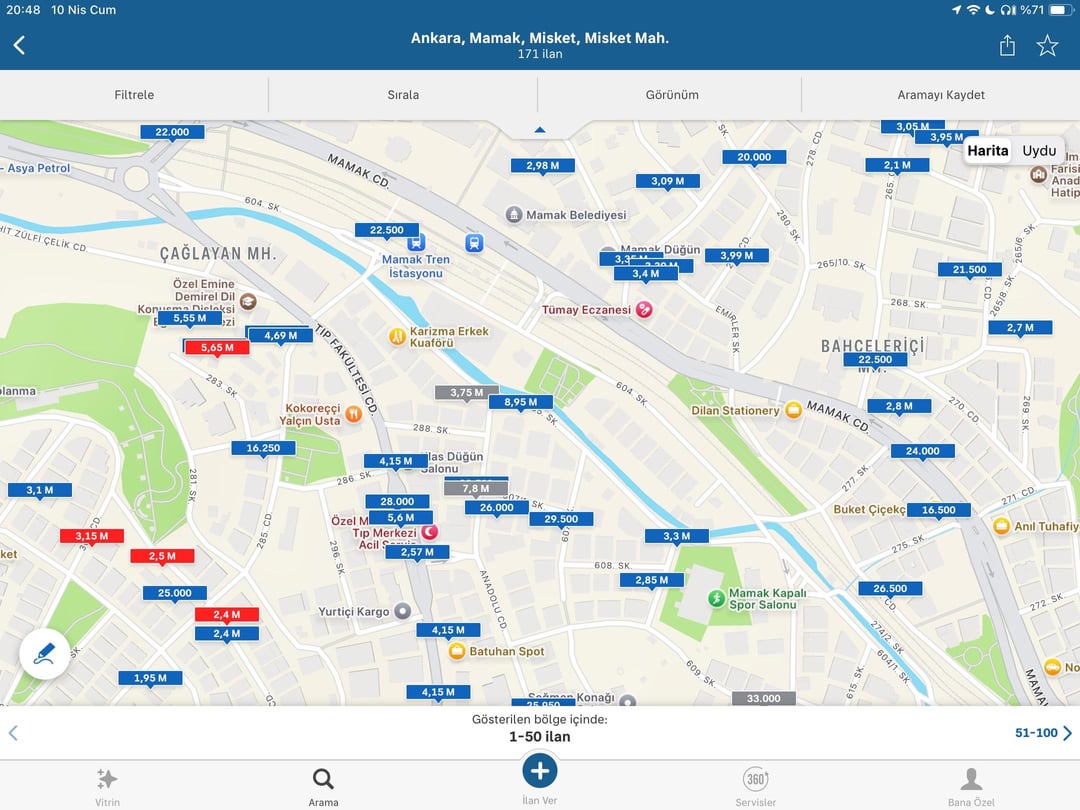Open the Bana Özel profile tab
This screenshot has width=1080, height=810.
click(x=971, y=780)
